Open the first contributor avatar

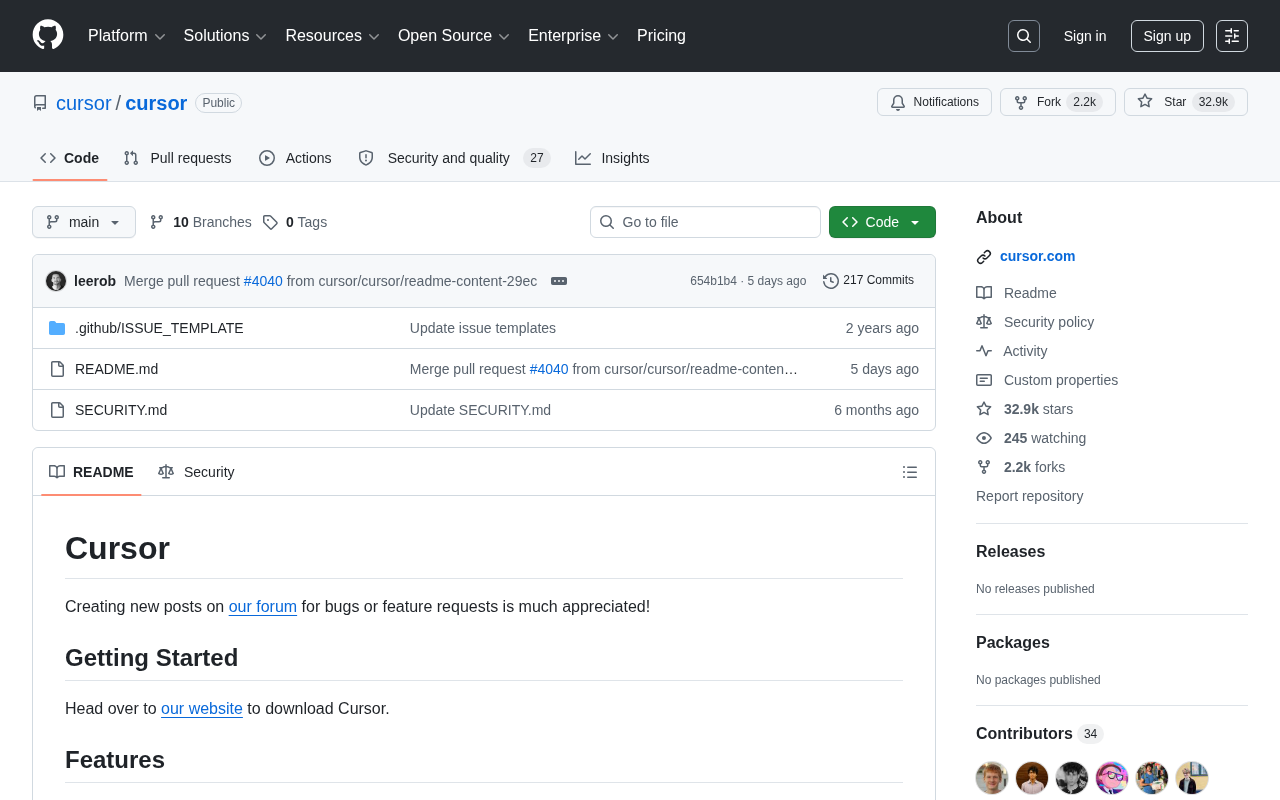[x=992, y=778]
